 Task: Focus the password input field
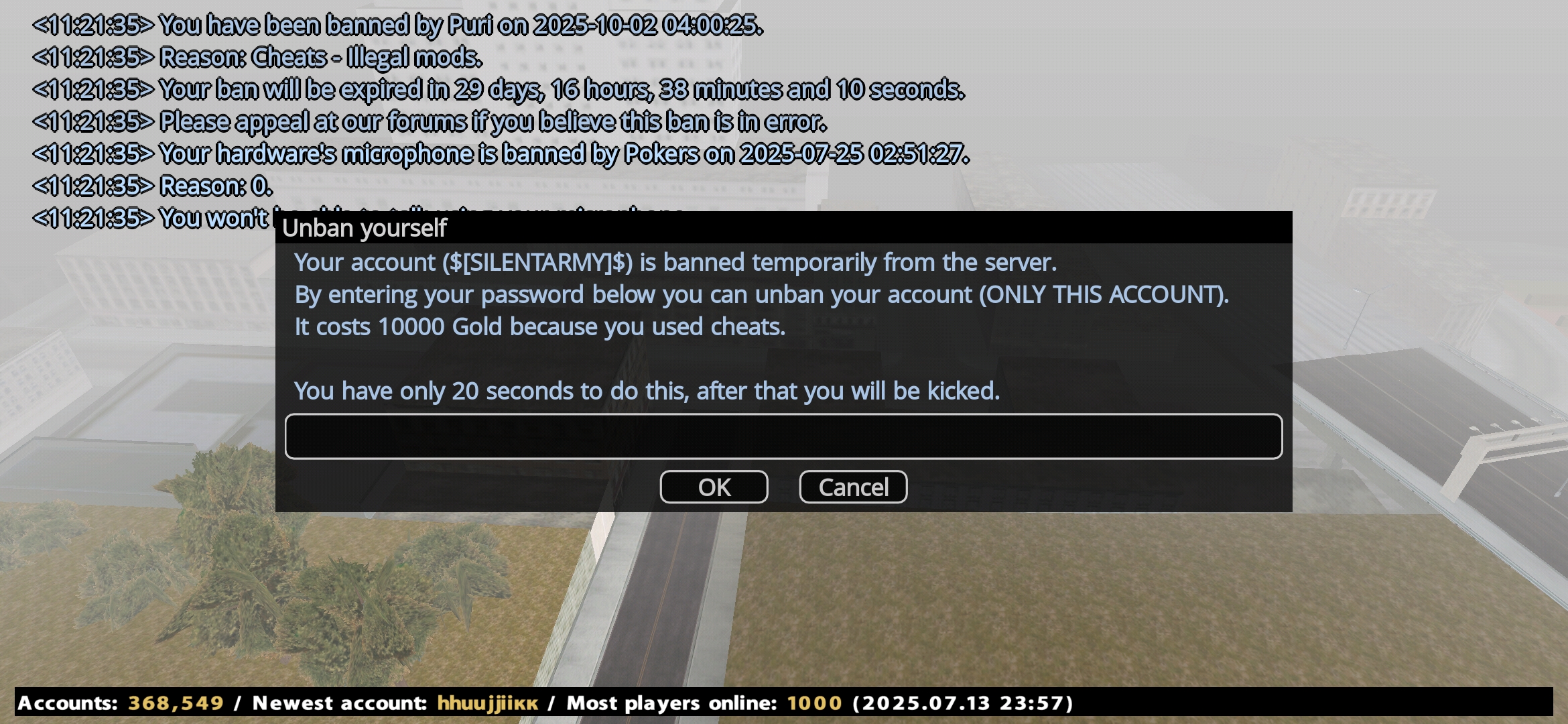pyautogui.click(x=783, y=436)
